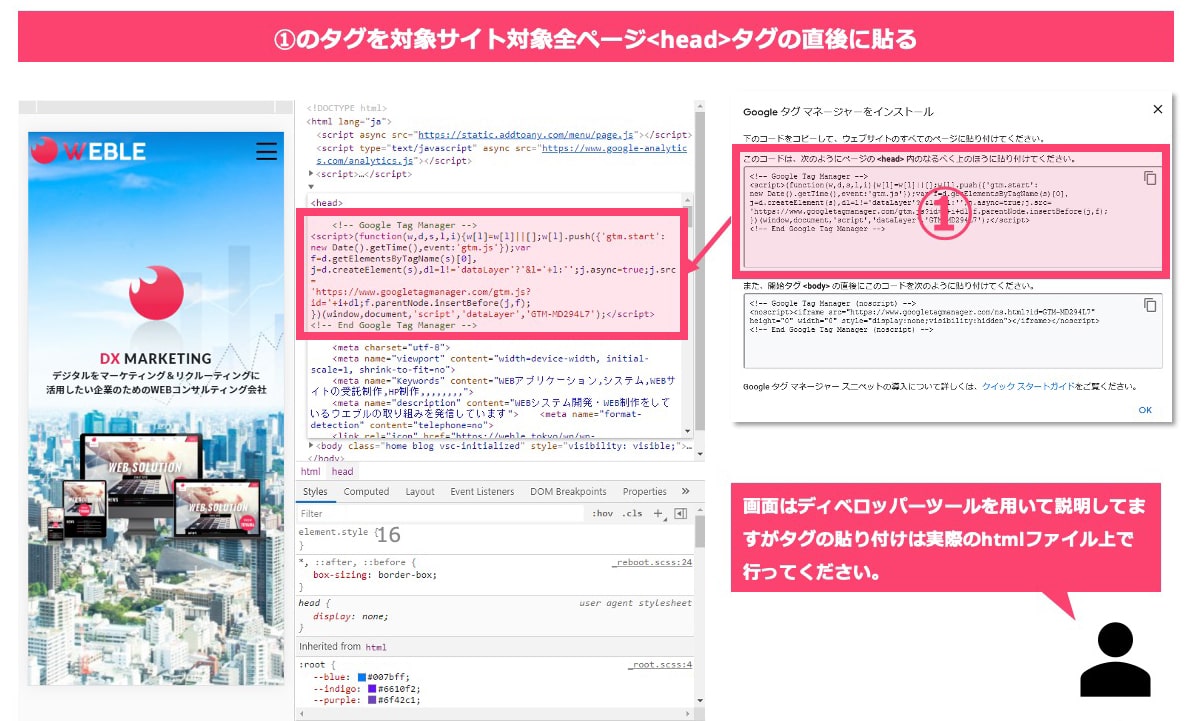Click the WEBLE logo in site preview

(x=89, y=151)
